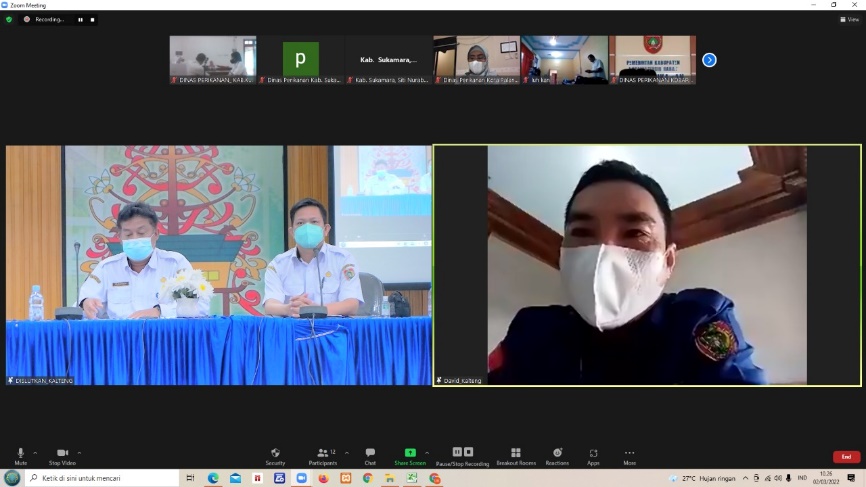Image resolution: width=866 pixels, height=487 pixels.
Task: Stop recording via top-left stop square
Action: tap(93, 19)
